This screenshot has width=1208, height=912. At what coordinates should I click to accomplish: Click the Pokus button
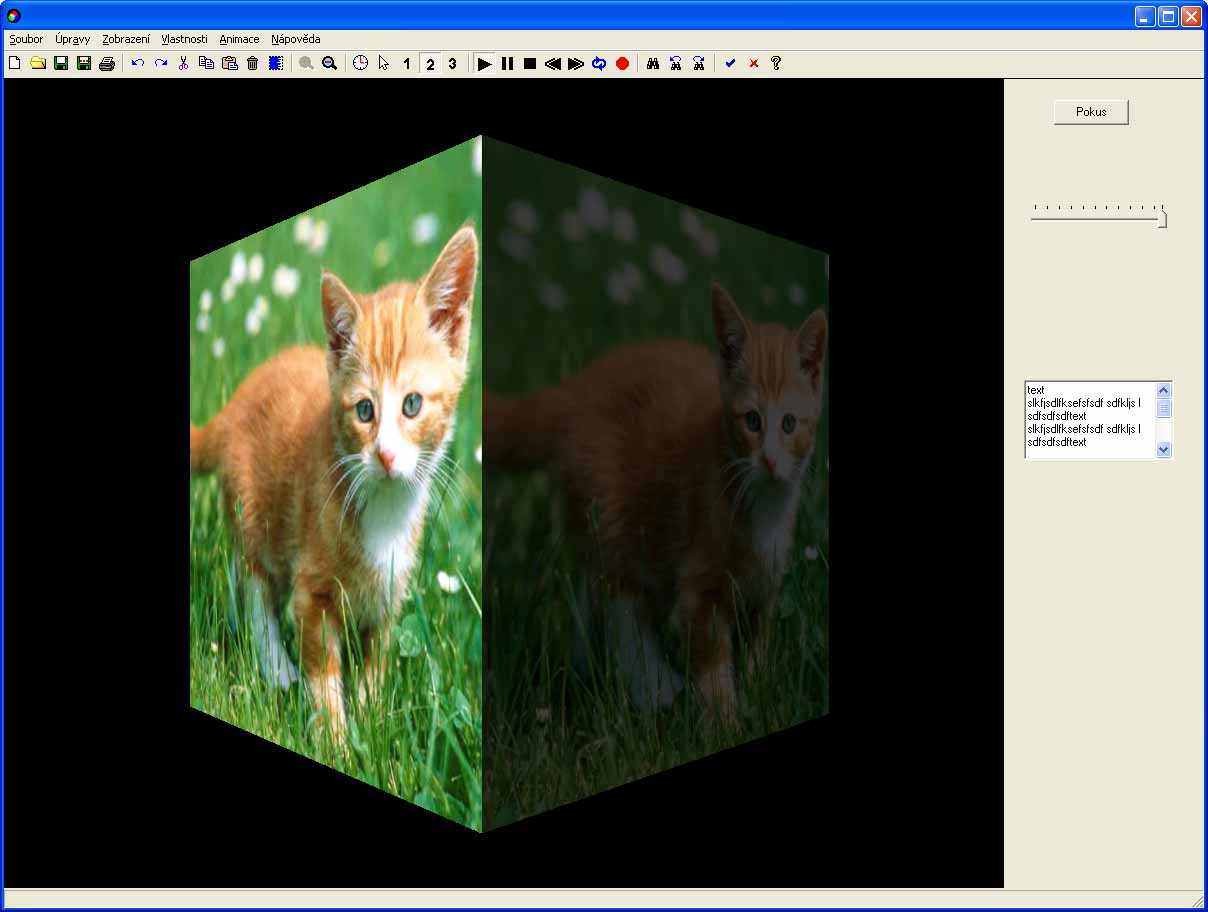click(x=1091, y=112)
